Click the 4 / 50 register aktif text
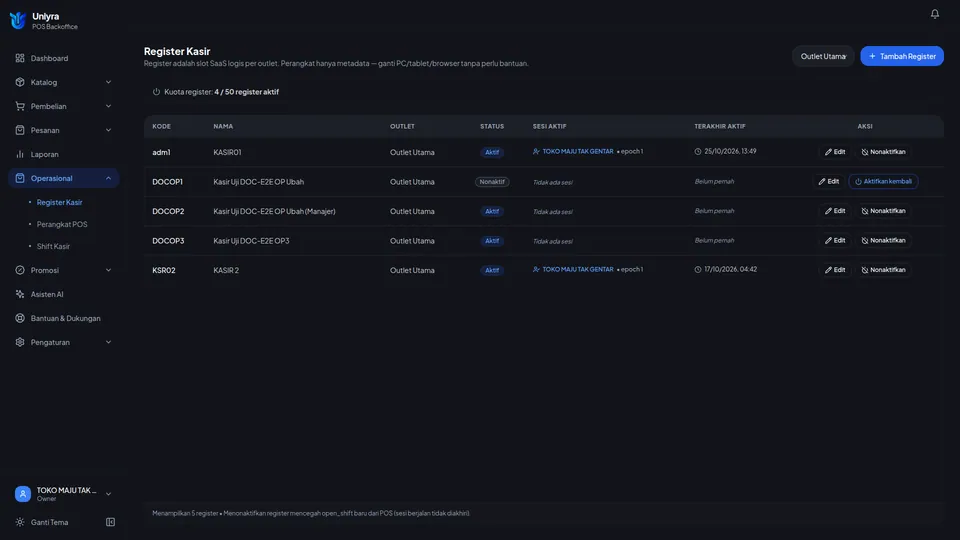This screenshot has width=960, height=540. (x=246, y=92)
